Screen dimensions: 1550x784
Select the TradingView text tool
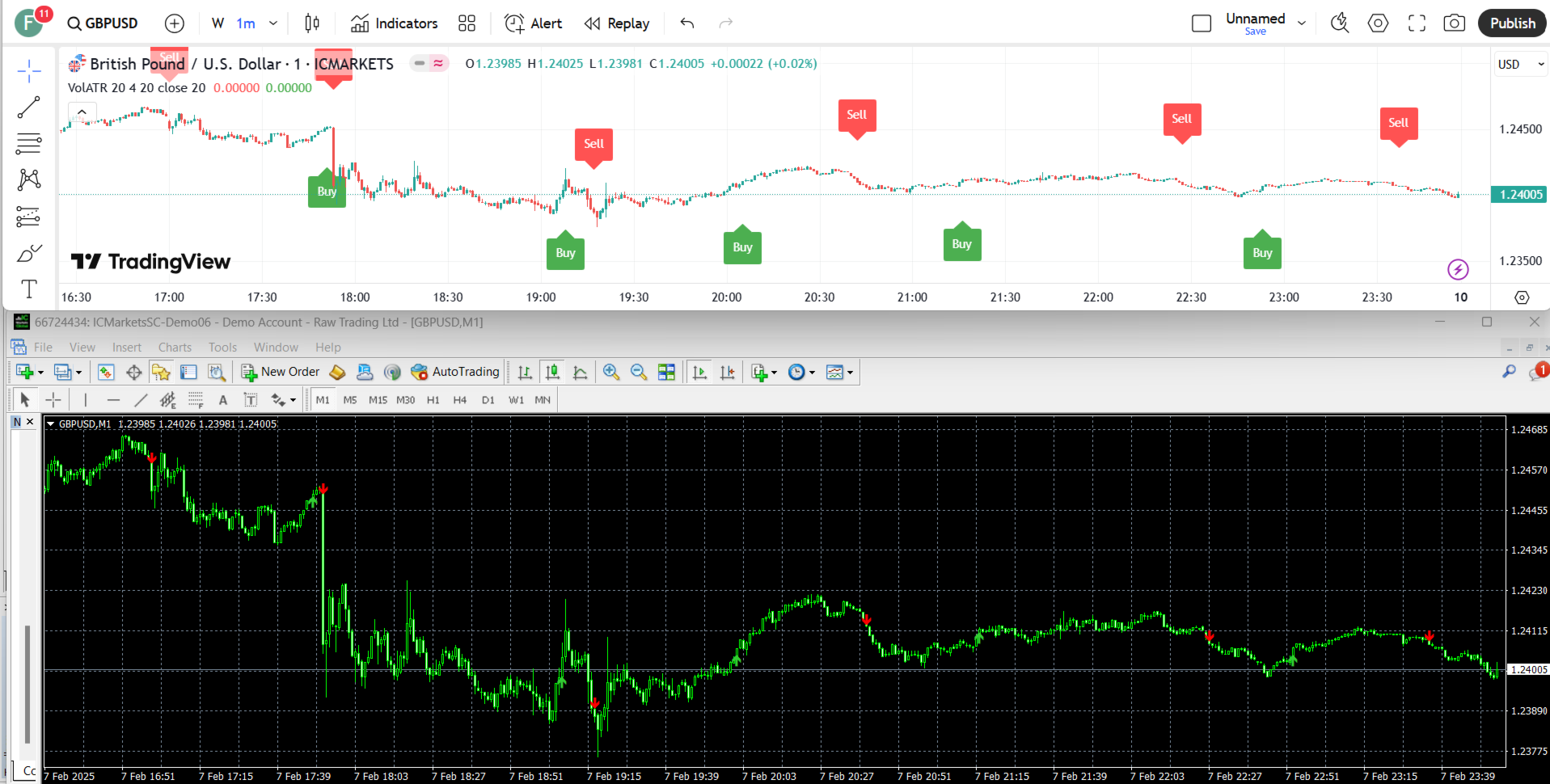(x=29, y=289)
